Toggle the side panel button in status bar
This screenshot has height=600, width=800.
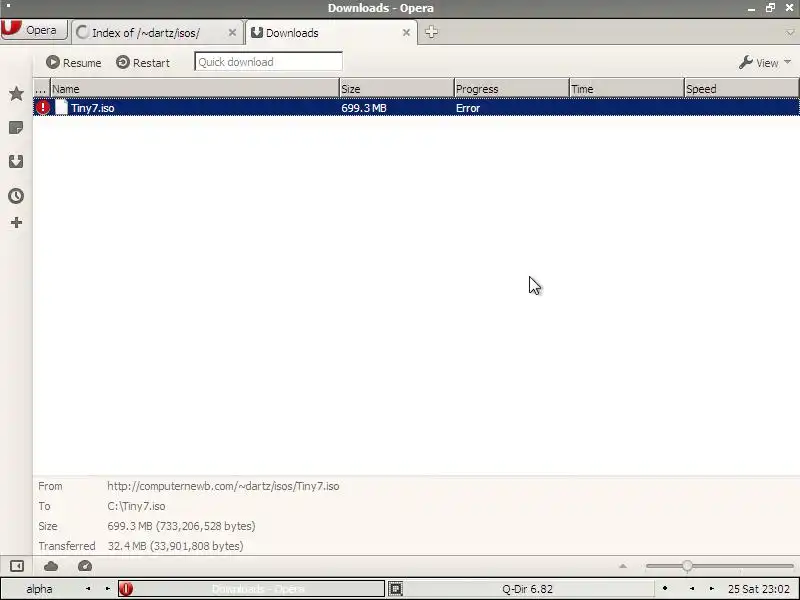point(17,566)
